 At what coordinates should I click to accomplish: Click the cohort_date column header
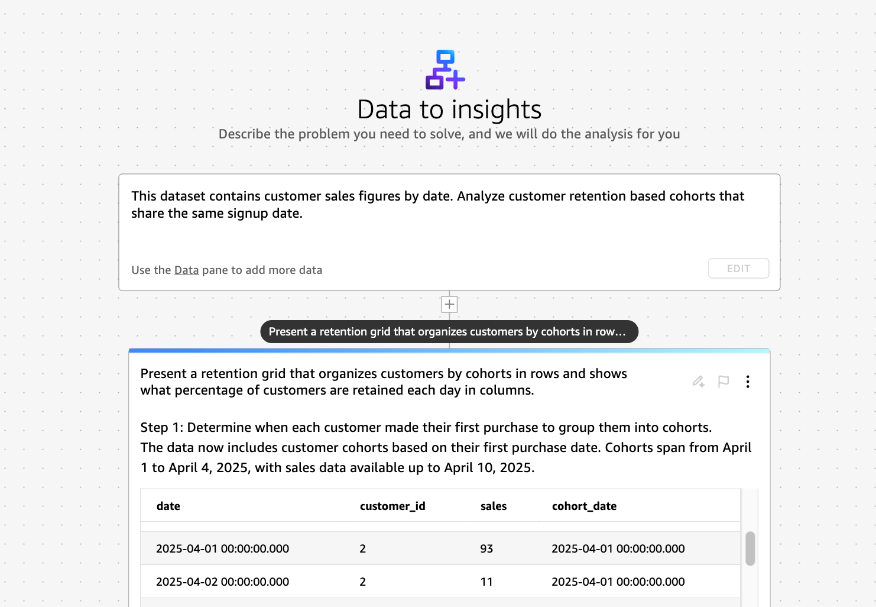584,506
